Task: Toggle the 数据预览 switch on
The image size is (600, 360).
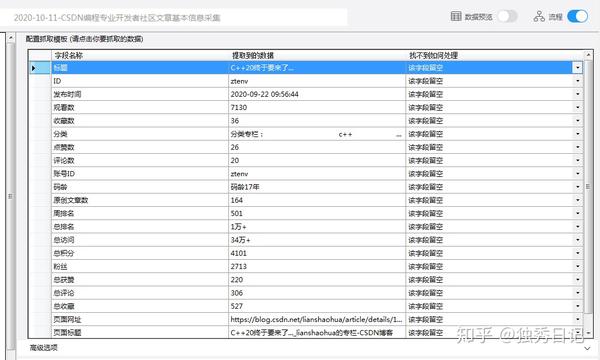Action: (x=507, y=16)
